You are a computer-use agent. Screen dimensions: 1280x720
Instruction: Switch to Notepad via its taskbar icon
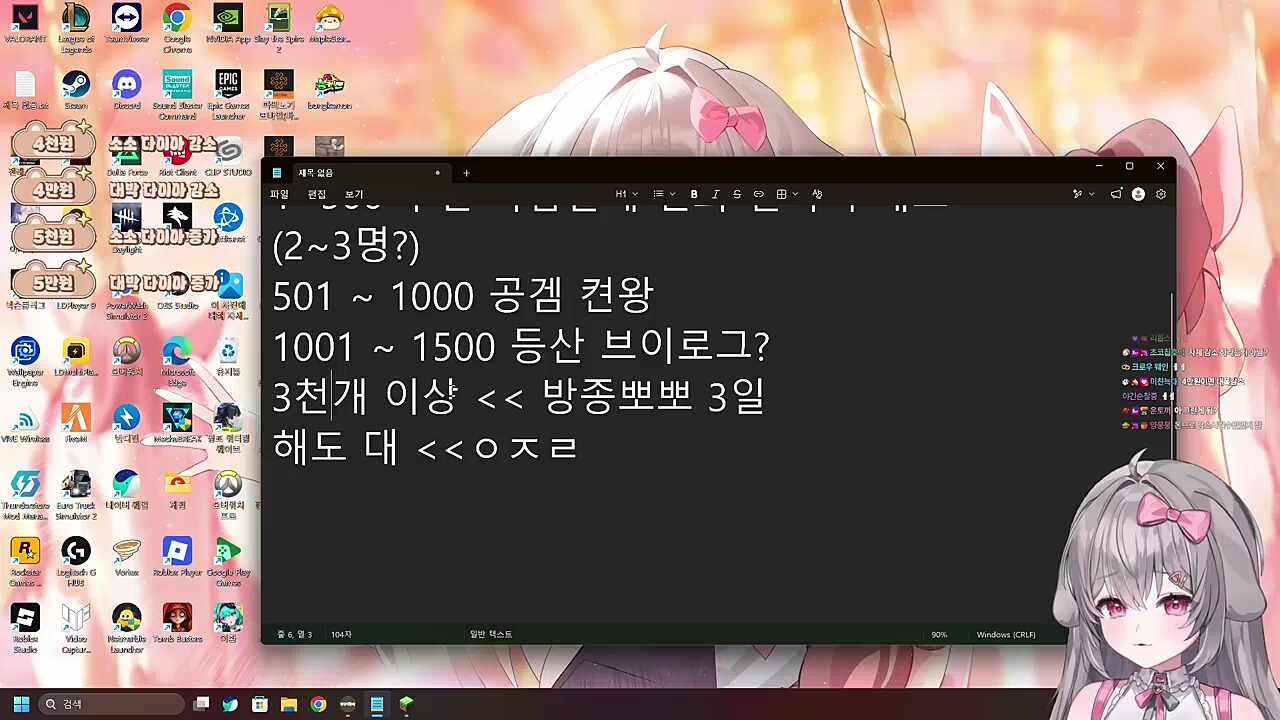coord(377,704)
